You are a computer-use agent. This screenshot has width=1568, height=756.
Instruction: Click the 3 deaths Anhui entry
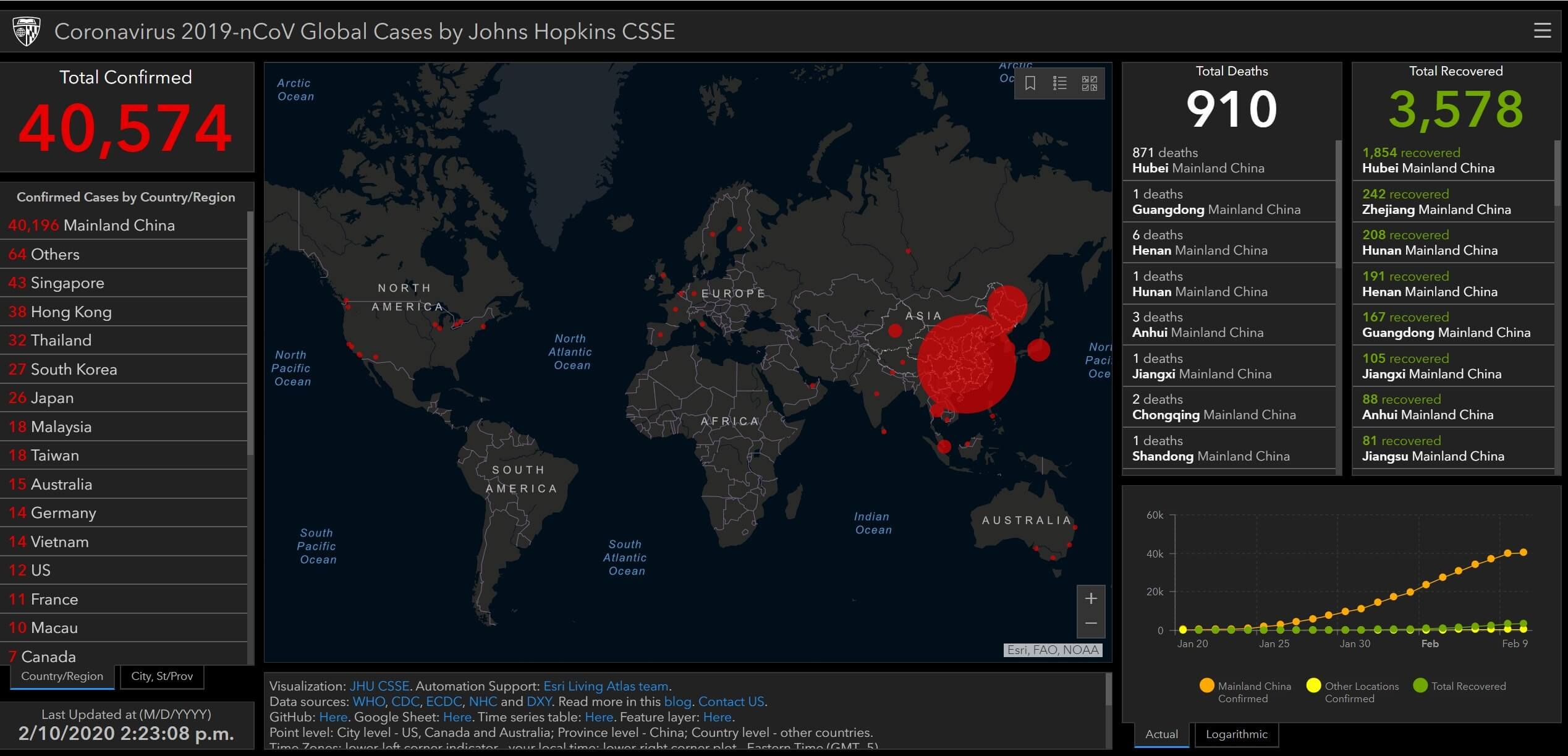pyautogui.click(x=1229, y=325)
